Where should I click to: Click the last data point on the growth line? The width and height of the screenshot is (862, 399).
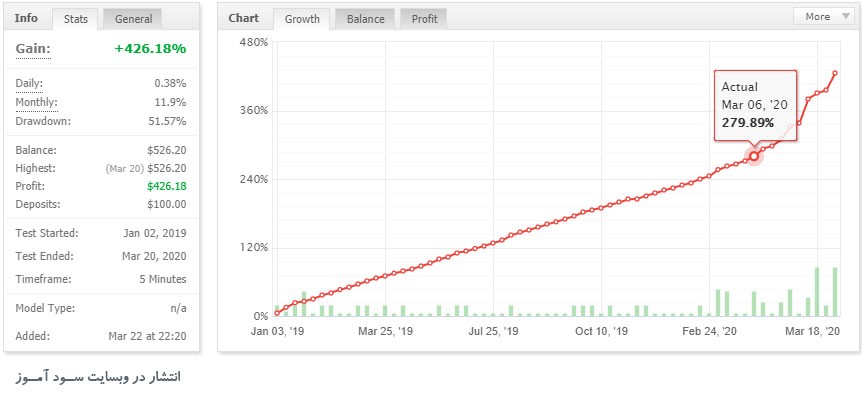[x=835, y=73]
